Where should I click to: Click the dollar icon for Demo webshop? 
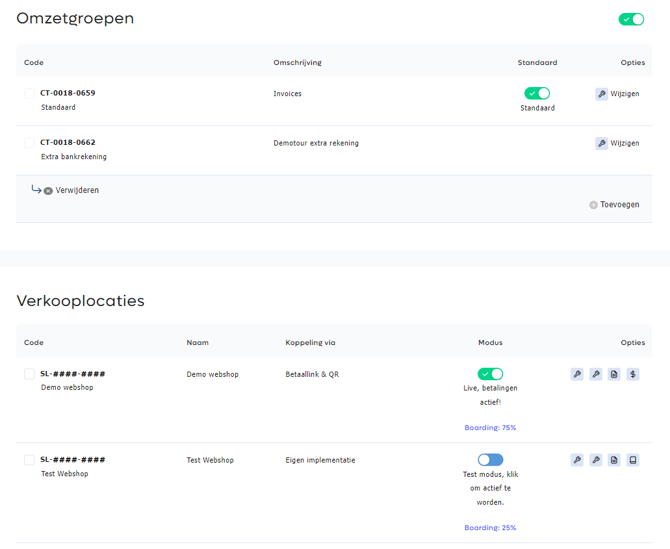[x=633, y=374]
